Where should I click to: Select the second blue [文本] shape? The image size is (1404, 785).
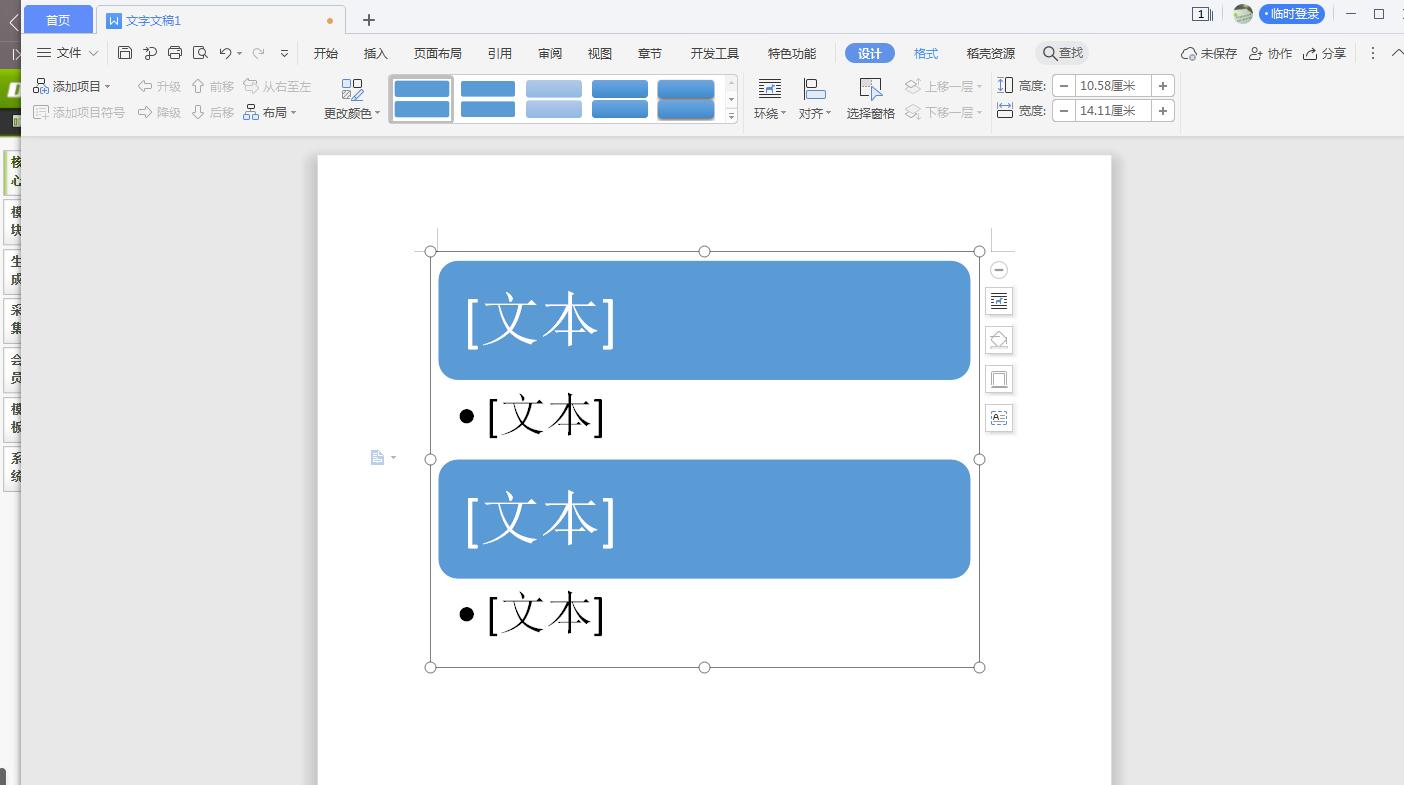pyautogui.click(x=704, y=519)
